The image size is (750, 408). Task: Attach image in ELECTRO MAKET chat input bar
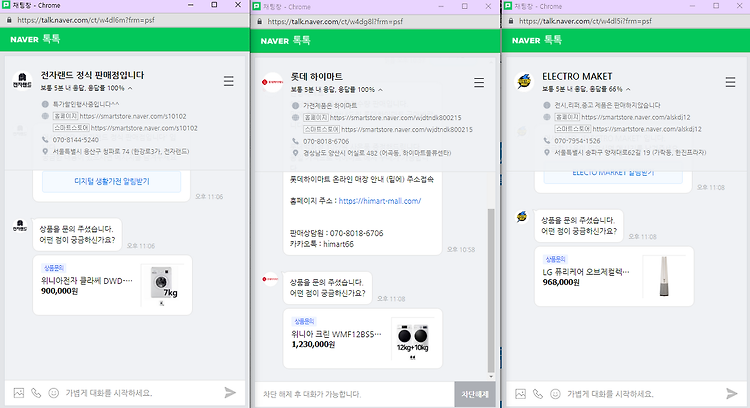[520, 394]
